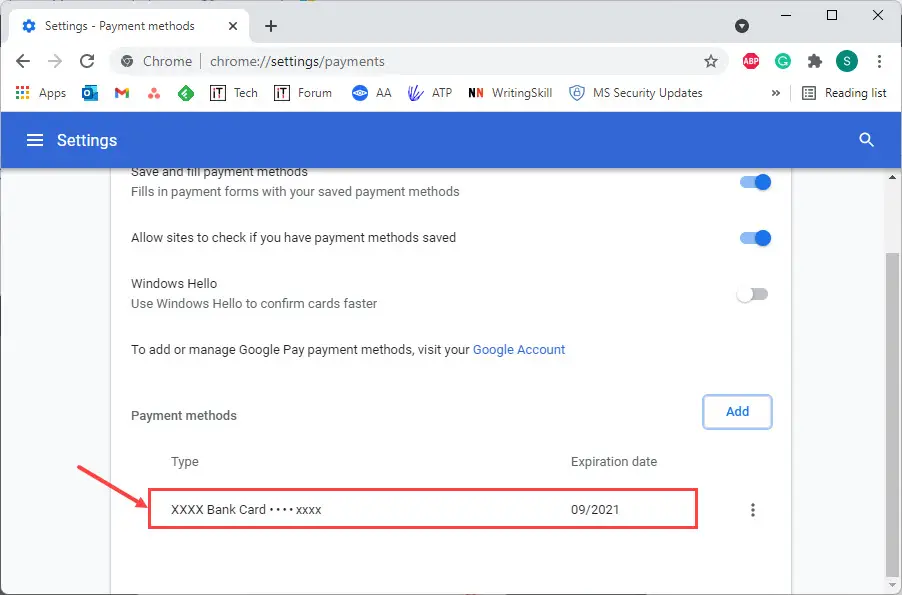Select the Settings - Payment methods tab
The image size is (902, 595).
(129, 26)
